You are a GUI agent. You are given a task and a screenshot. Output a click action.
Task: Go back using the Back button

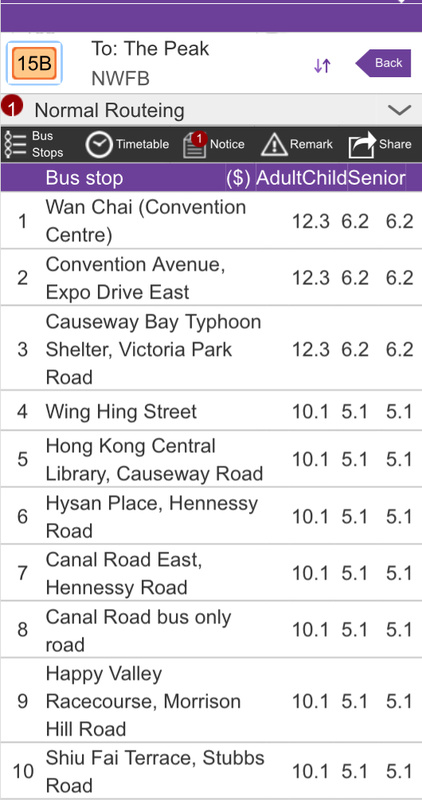tap(383, 63)
